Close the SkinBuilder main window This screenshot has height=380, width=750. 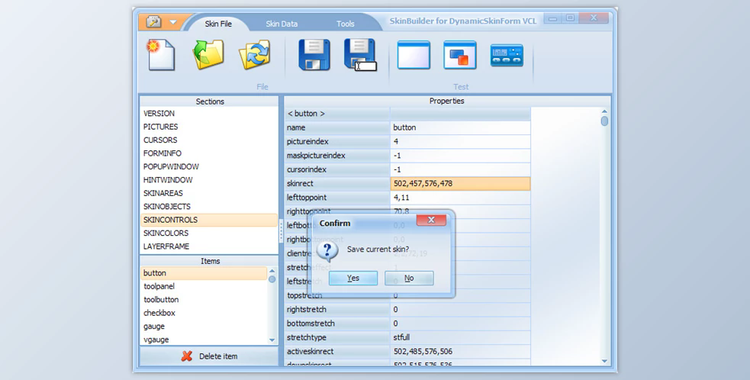(594, 19)
